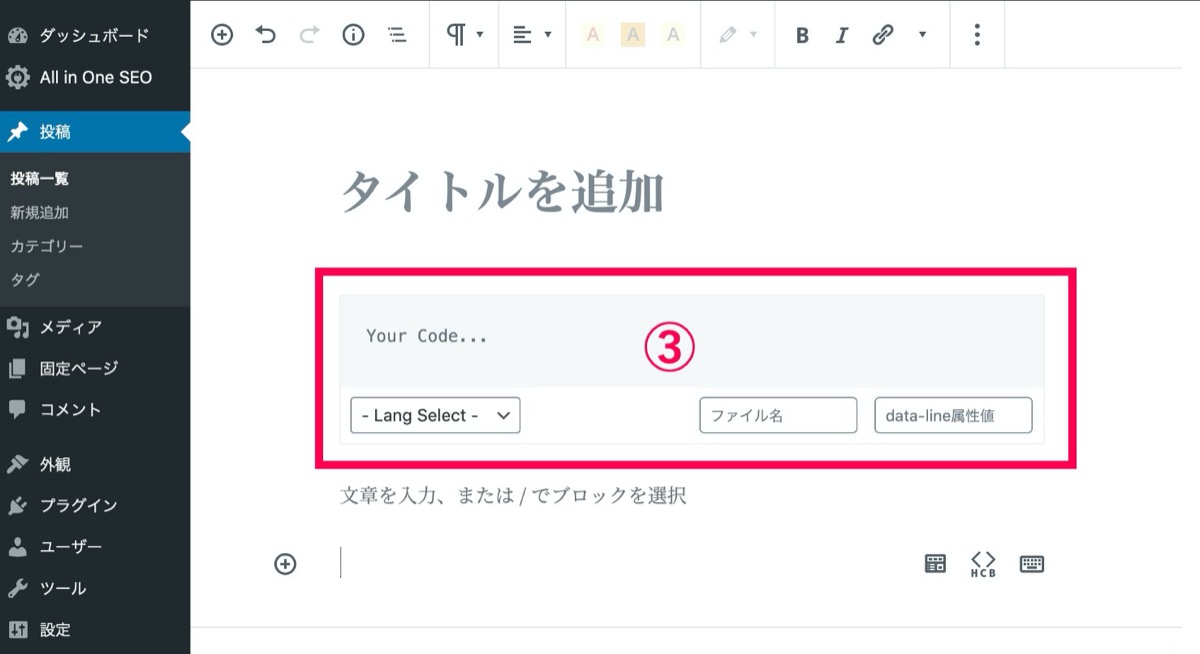Click the ファイル名 input field
The height and width of the screenshot is (654, 1200).
778,415
